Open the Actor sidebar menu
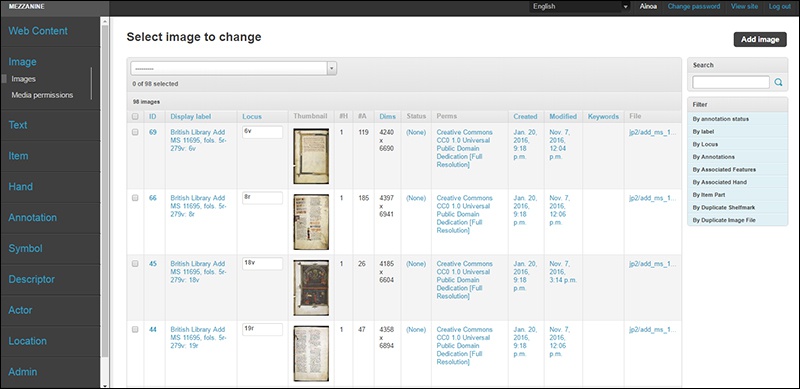The width and height of the screenshot is (800, 389). pos(20,310)
